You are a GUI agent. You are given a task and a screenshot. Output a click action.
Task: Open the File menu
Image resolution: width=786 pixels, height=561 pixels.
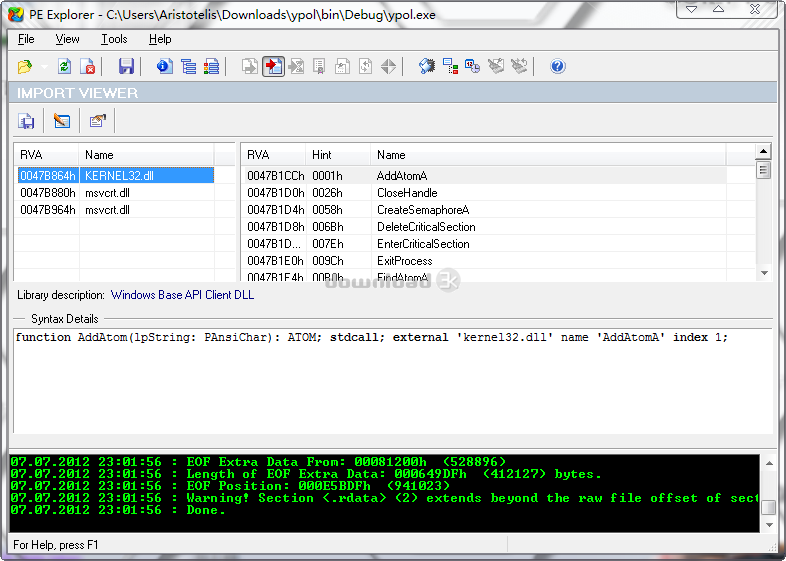(x=26, y=39)
